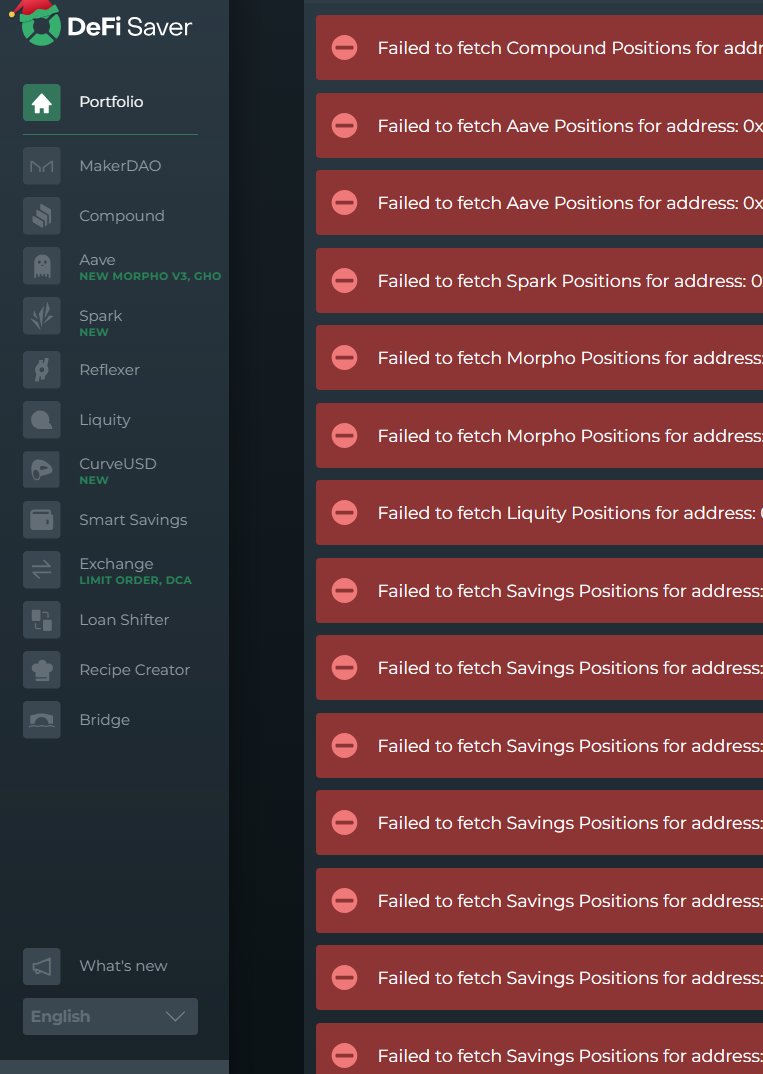Click the Compound sidebar icon
763x1074 pixels.
pos(42,216)
